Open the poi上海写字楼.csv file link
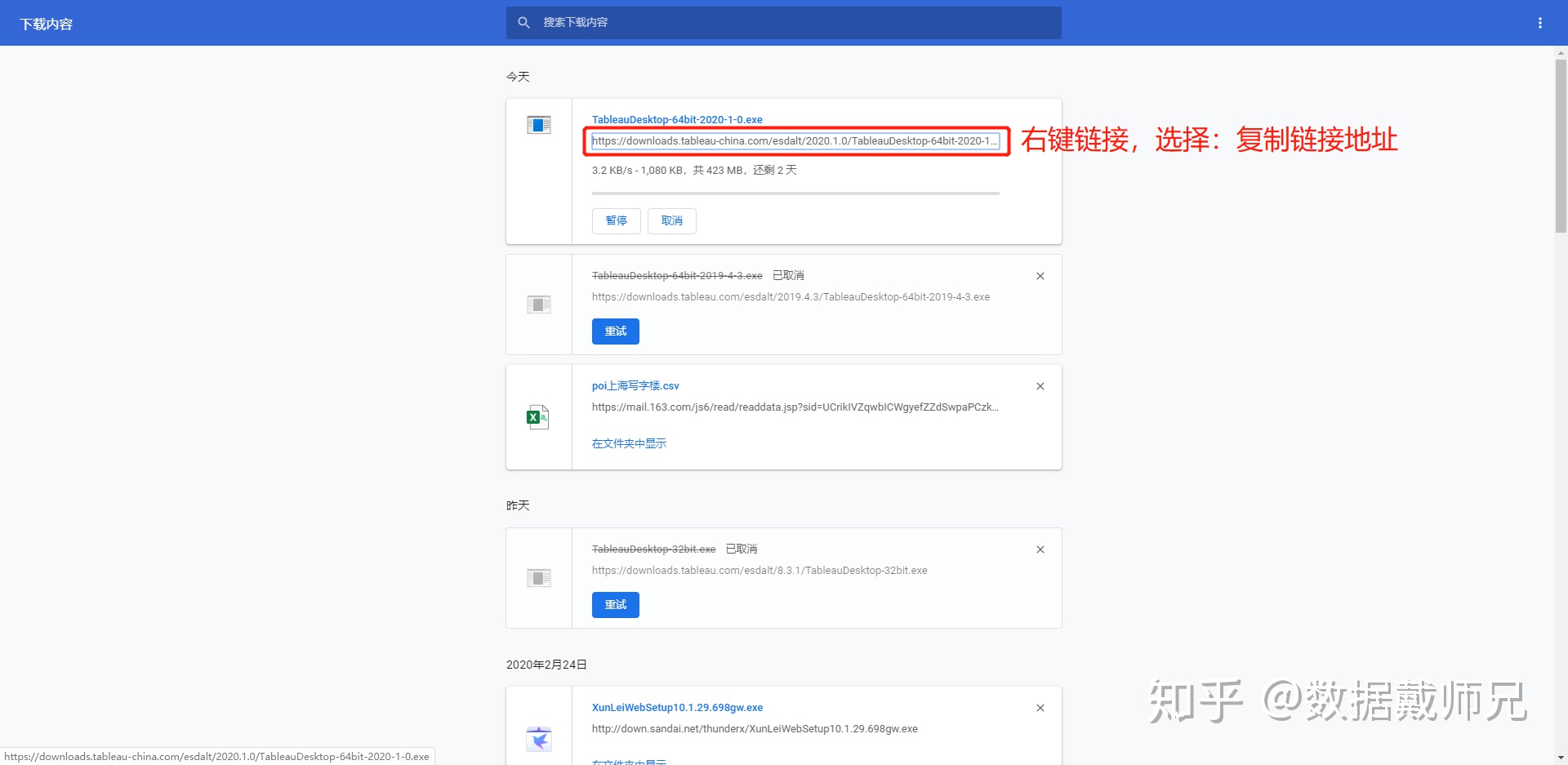The image size is (1568, 765). 635,385
